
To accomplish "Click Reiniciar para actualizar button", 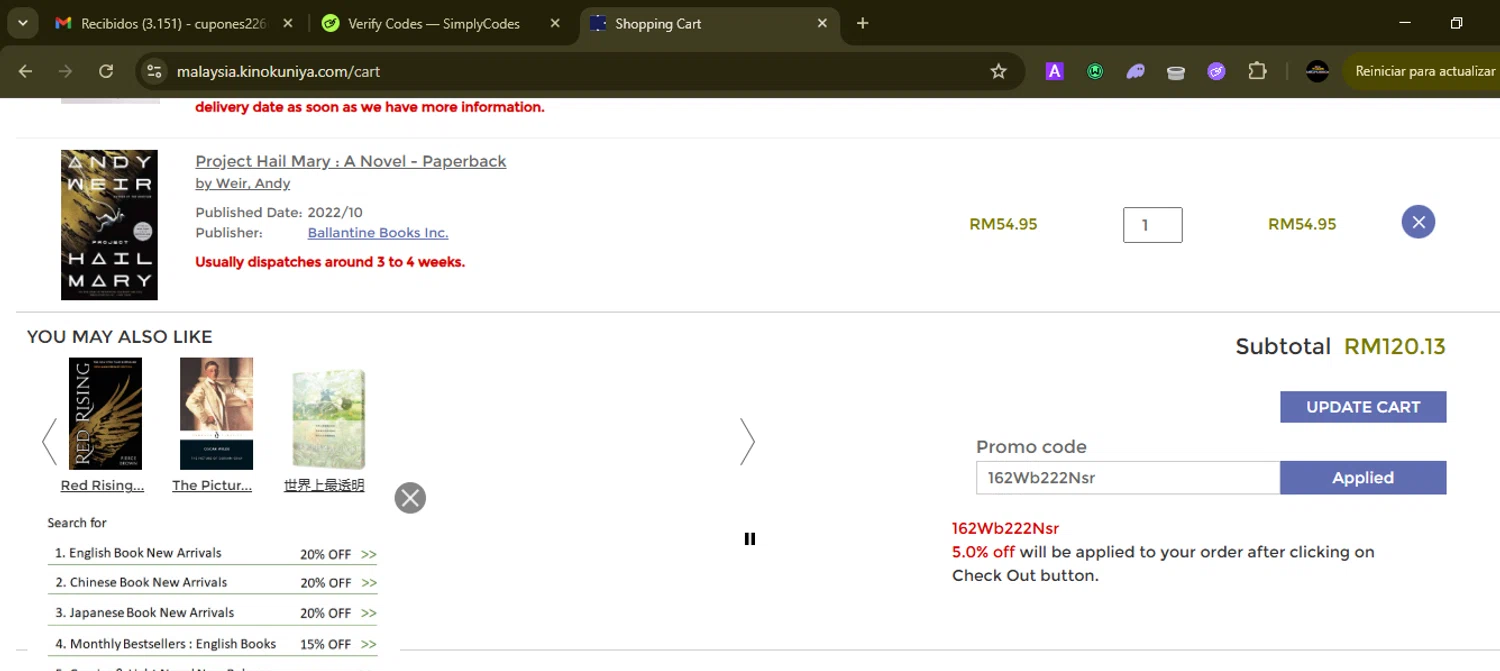I will pos(1424,71).
